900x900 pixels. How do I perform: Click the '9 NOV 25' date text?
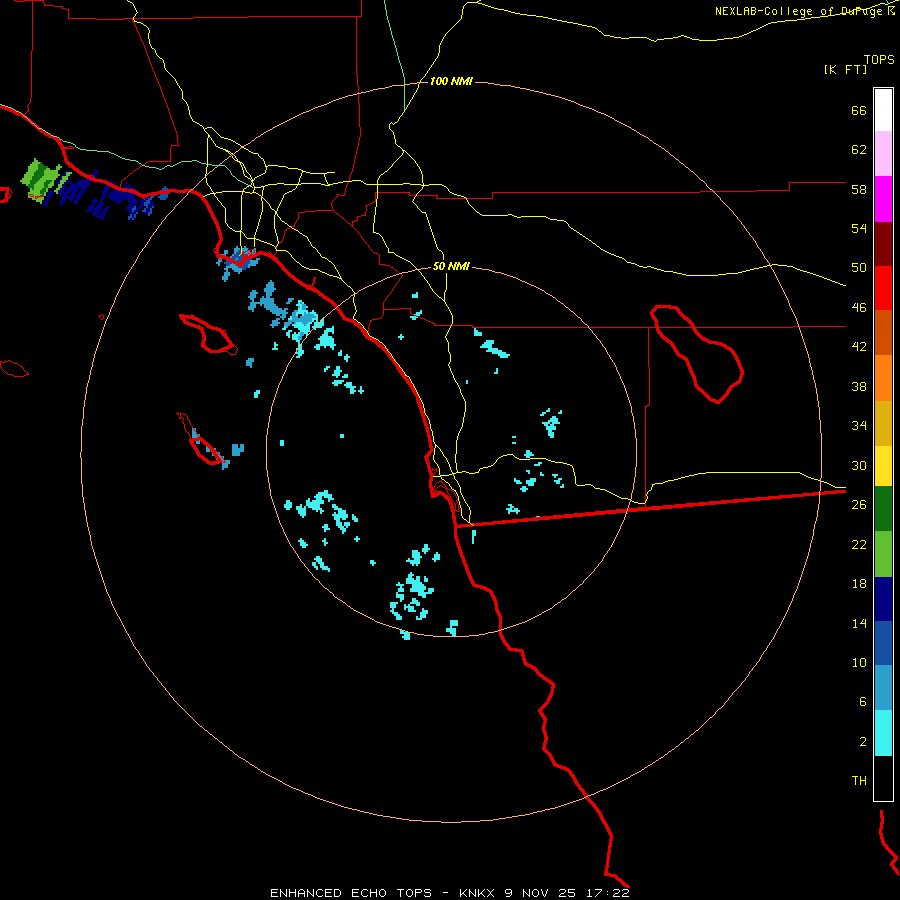pyautogui.click(x=541, y=893)
